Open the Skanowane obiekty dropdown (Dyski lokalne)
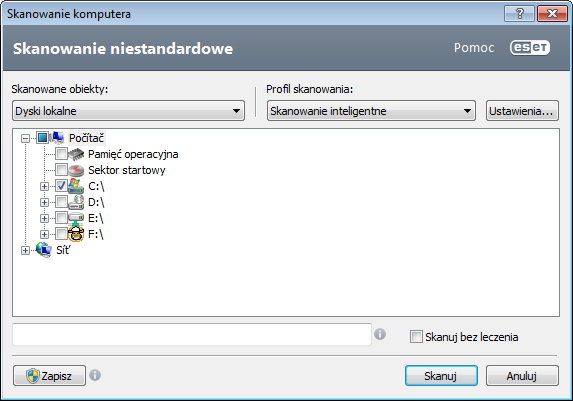 128,111
